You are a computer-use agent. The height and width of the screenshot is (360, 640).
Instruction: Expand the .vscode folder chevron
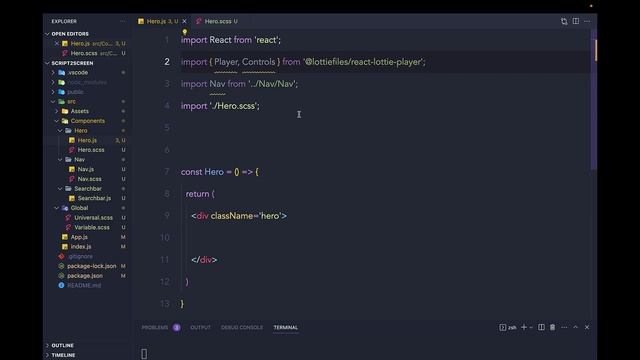tap(53, 72)
